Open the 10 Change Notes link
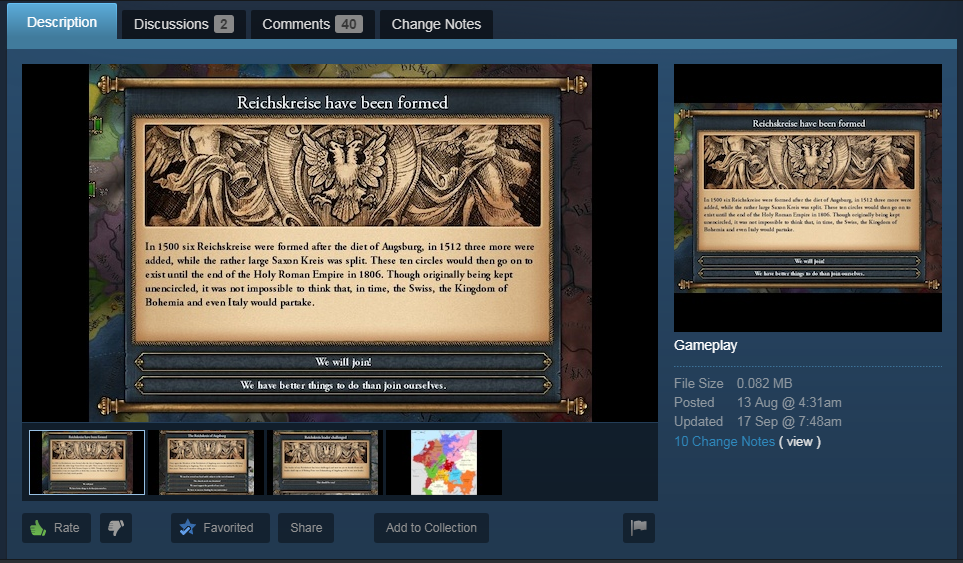The image size is (963, 563). click(x=724, y=441)
